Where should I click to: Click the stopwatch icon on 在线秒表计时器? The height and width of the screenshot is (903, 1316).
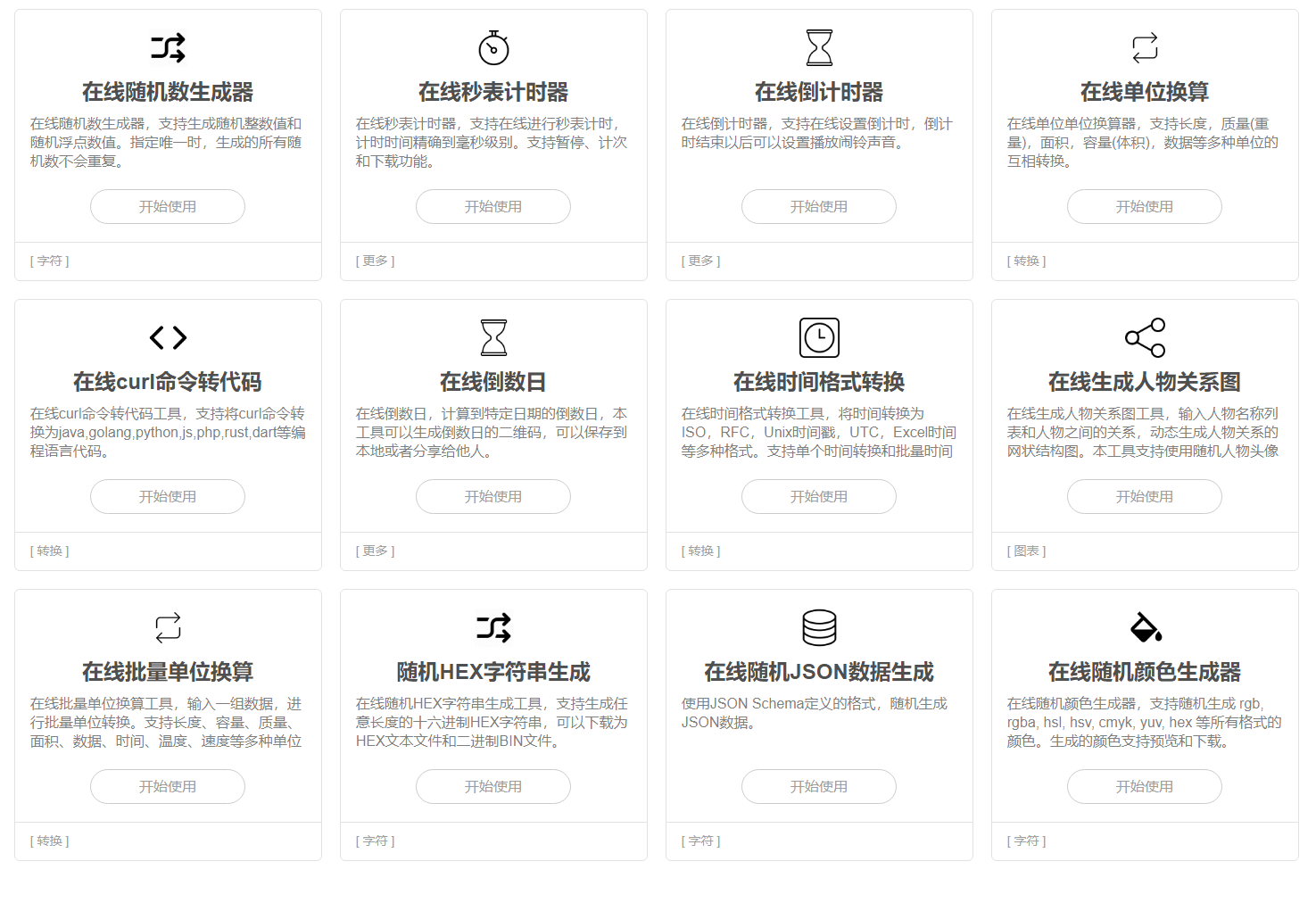[493, 46]
